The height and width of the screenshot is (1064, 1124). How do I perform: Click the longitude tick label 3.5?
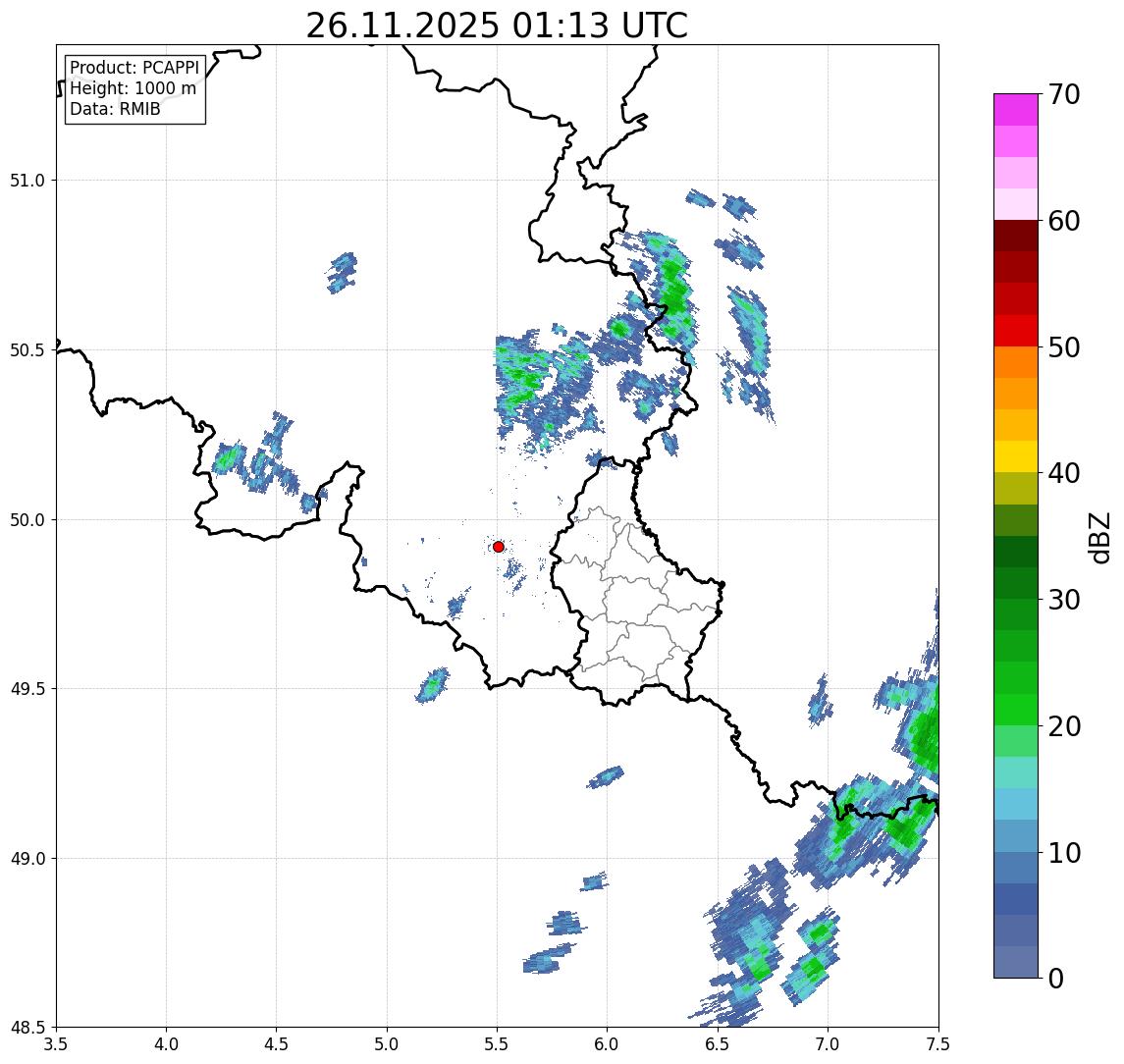click(56, 1044)
